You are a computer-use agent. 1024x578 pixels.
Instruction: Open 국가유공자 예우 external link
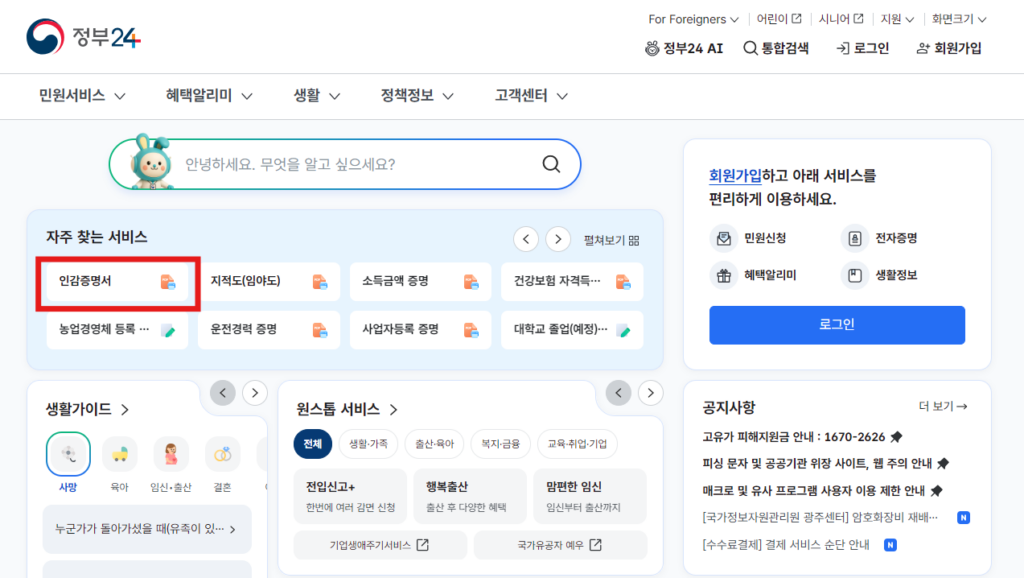click(x=560, y=545)
